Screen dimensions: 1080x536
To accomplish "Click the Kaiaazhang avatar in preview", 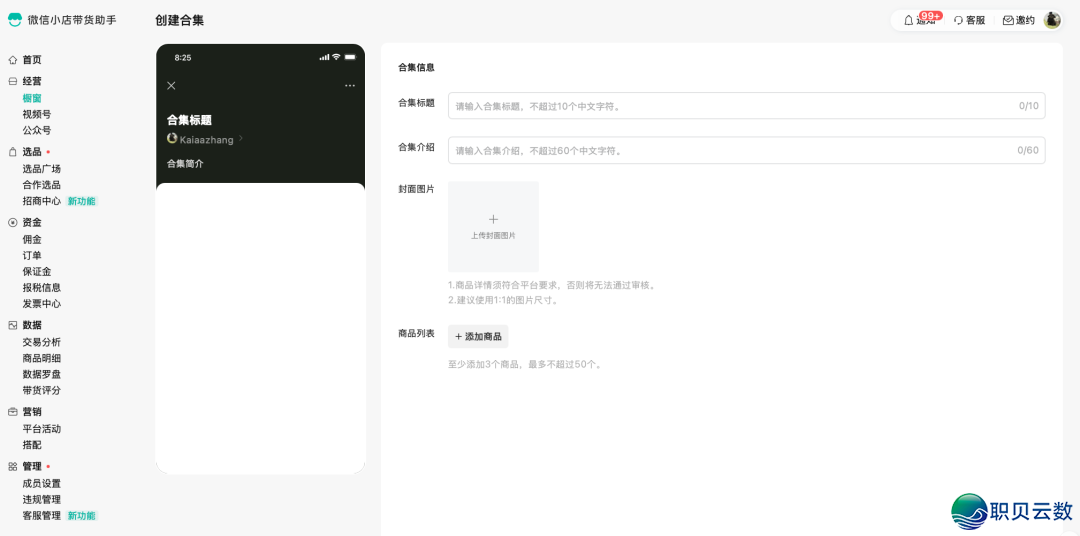I will click(172, 138).
